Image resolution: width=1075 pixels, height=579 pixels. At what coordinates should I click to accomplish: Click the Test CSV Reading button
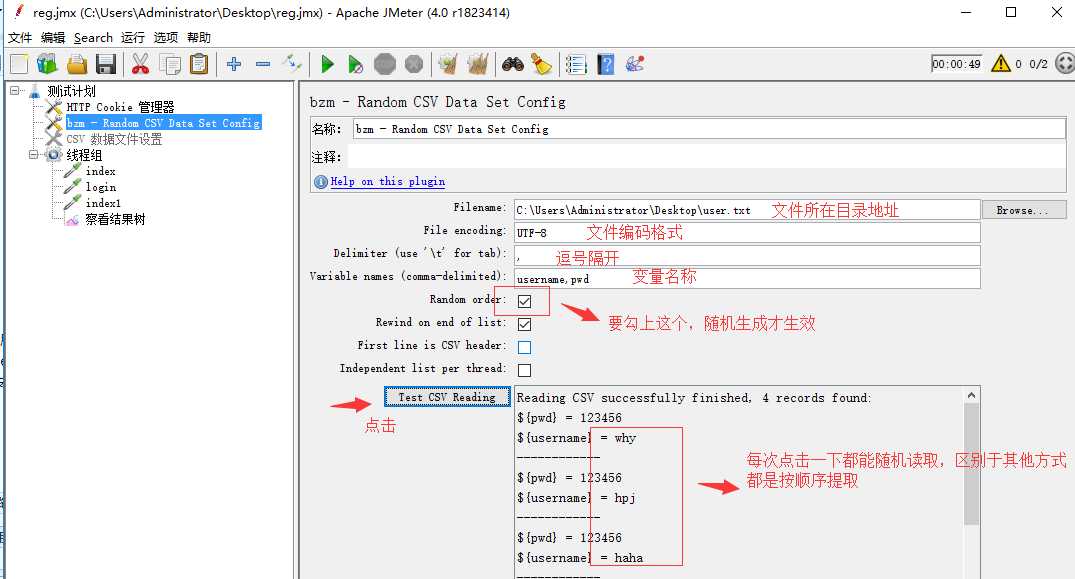pyautogui.click(x=447, y=397)
